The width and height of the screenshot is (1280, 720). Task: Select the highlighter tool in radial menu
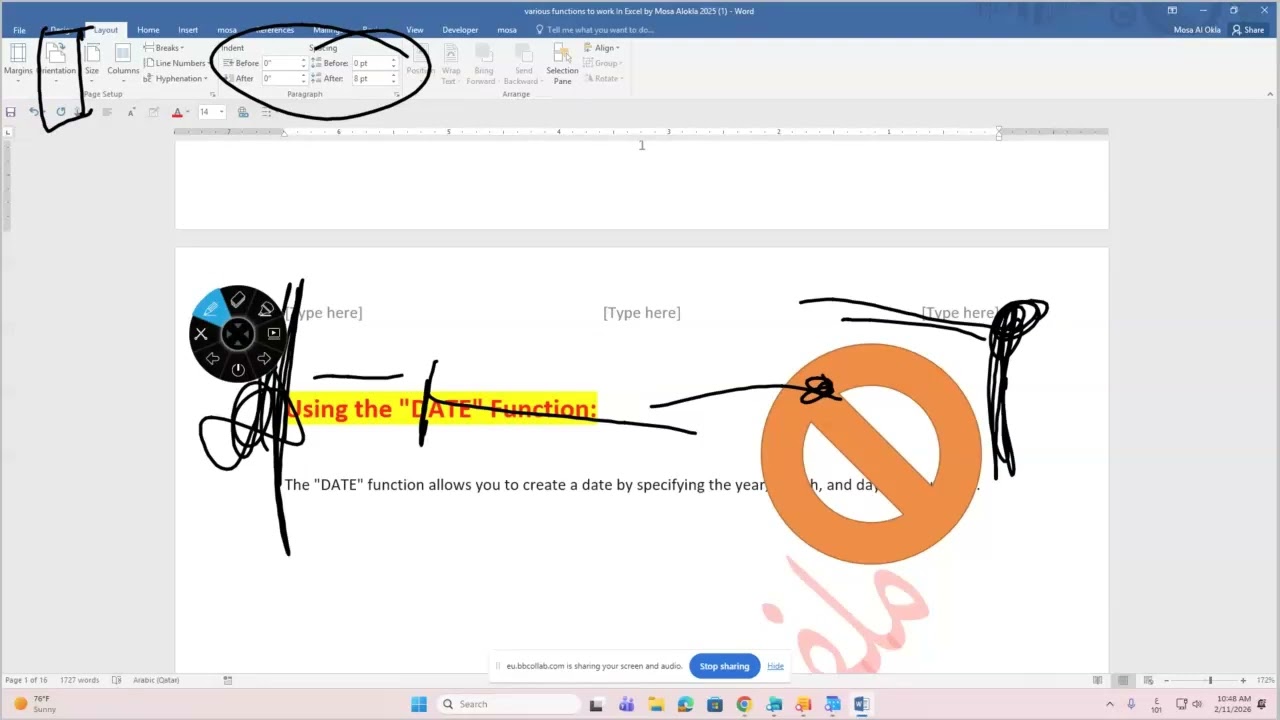click(x=265, y=310)
